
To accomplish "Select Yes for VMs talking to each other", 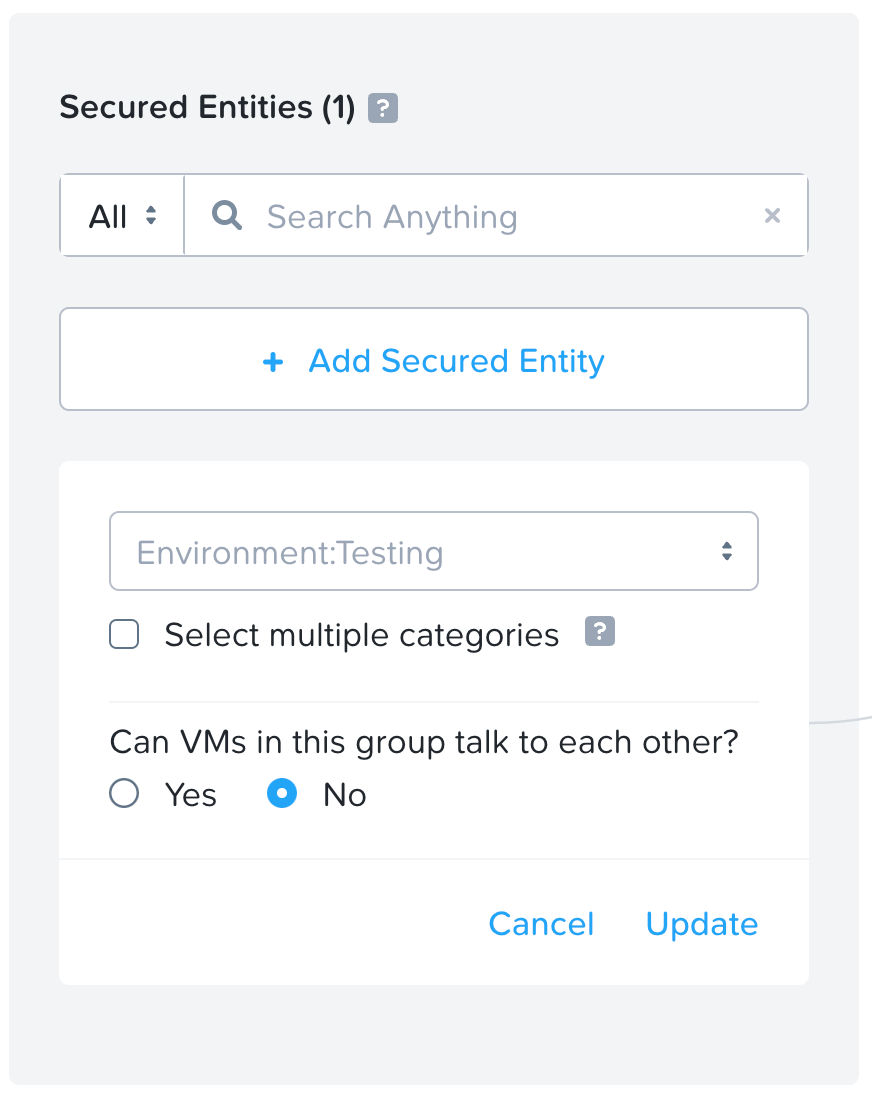I will pyautogui.click(x=124, y=793).
